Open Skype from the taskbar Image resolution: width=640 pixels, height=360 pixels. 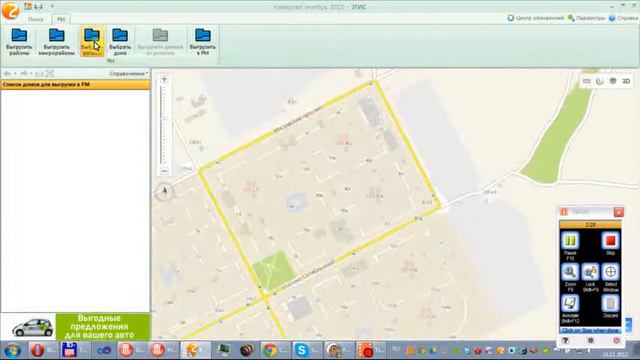click(307, 350)
